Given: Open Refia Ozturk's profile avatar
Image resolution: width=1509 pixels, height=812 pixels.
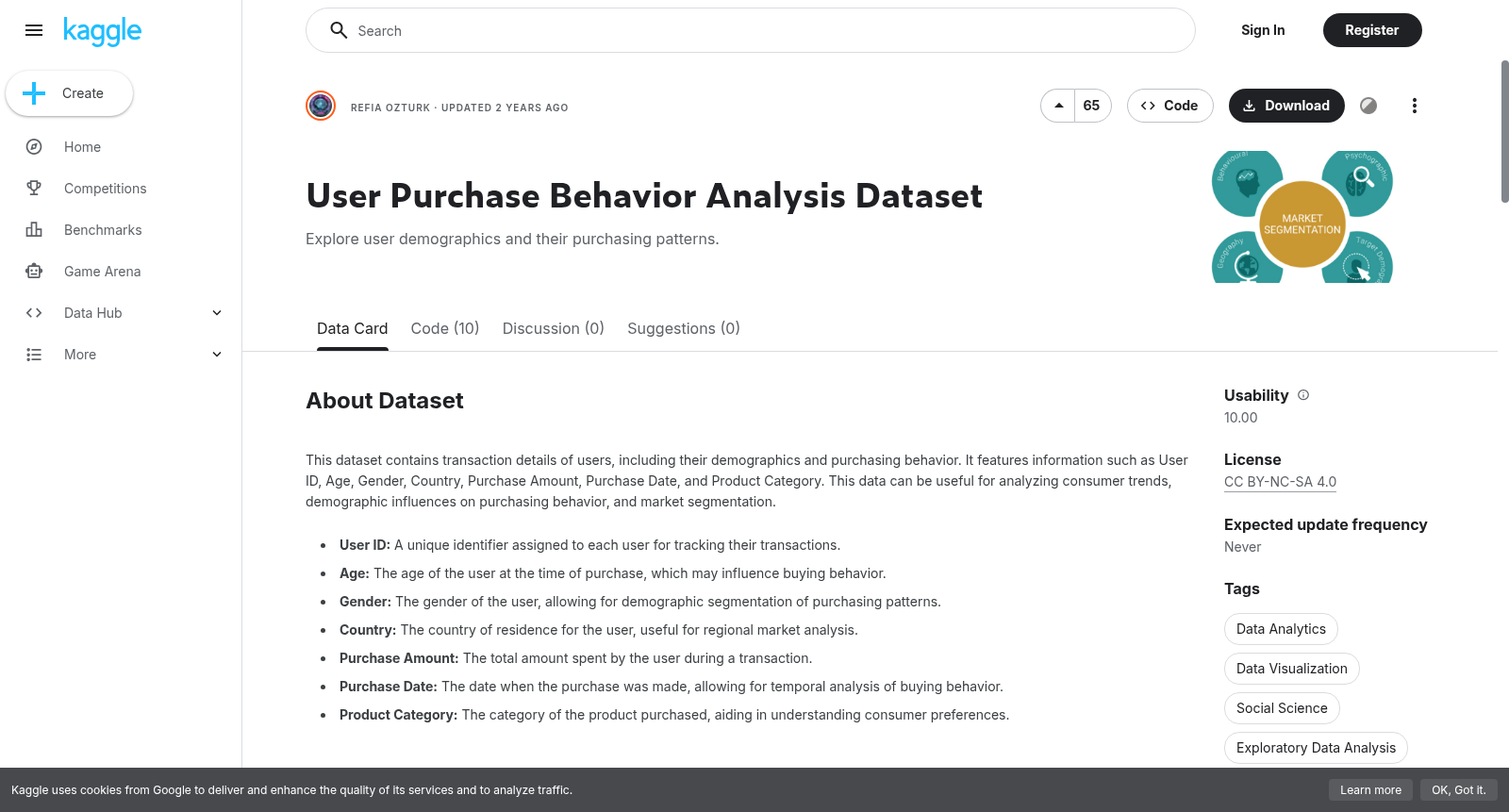Looking at the screenshot, I should pos(321,106).
